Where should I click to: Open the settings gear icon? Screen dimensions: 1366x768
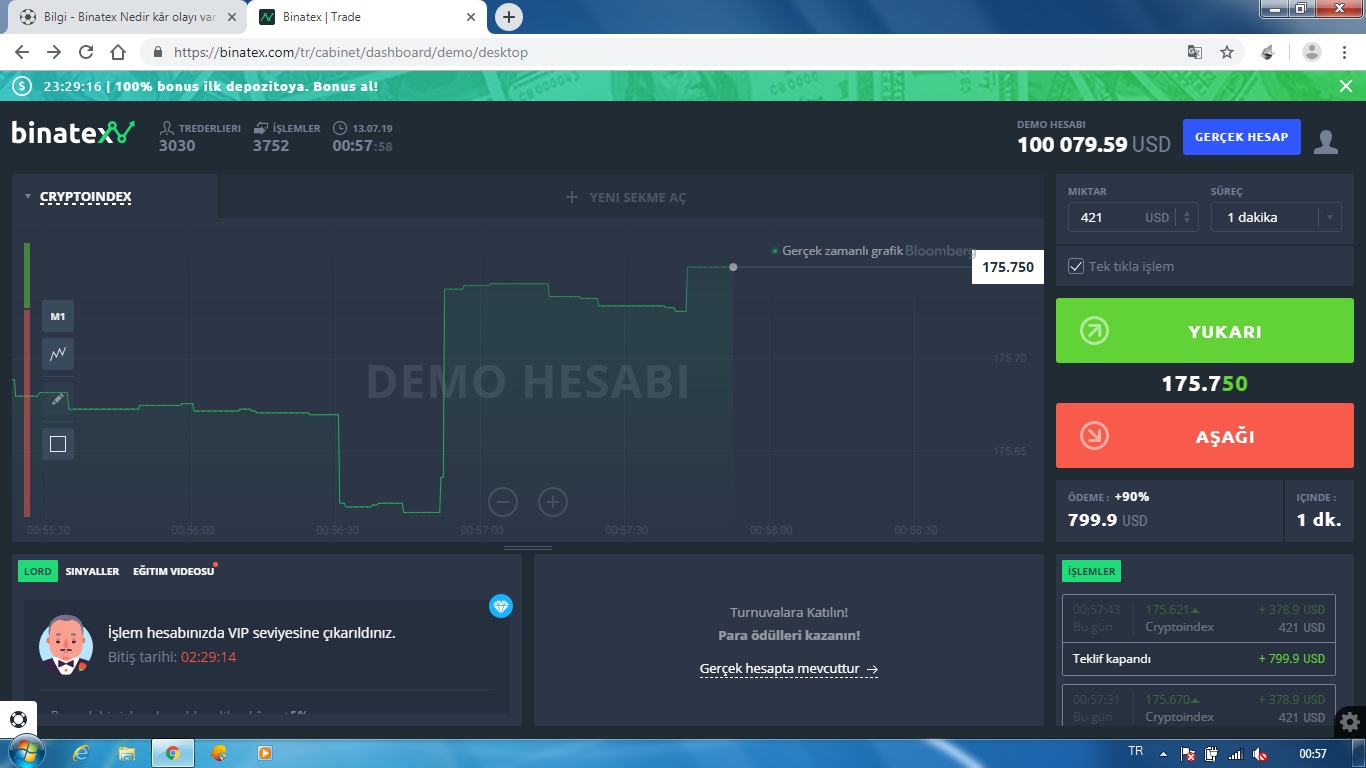tap(1350, 720)
